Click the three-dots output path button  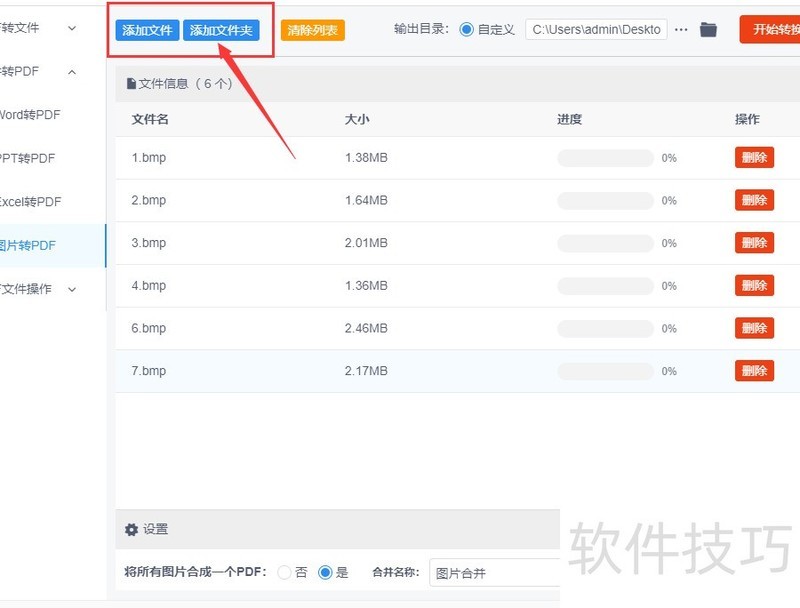(x=681, y=30)
